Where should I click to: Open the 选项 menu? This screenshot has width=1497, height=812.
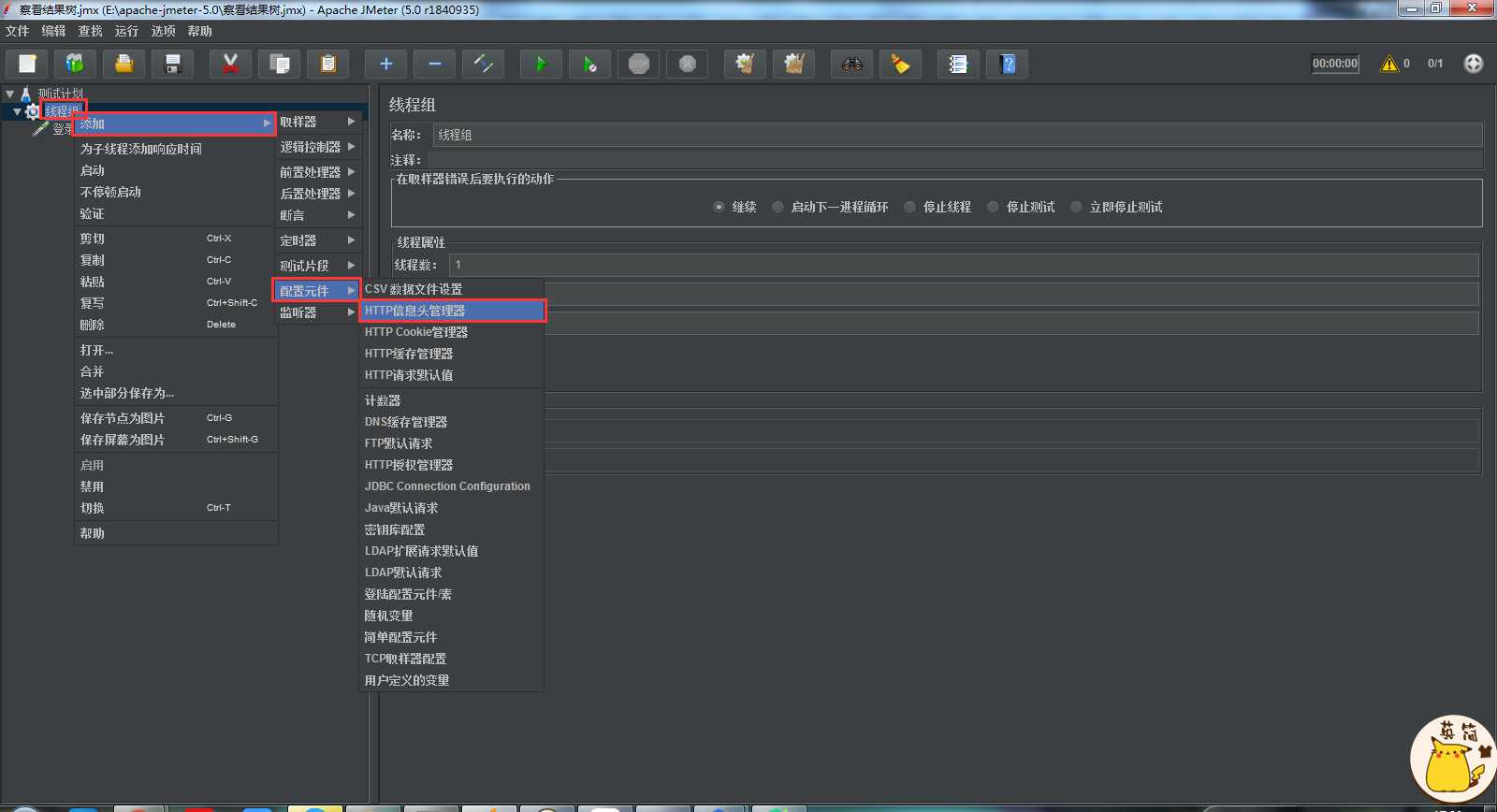163,31
